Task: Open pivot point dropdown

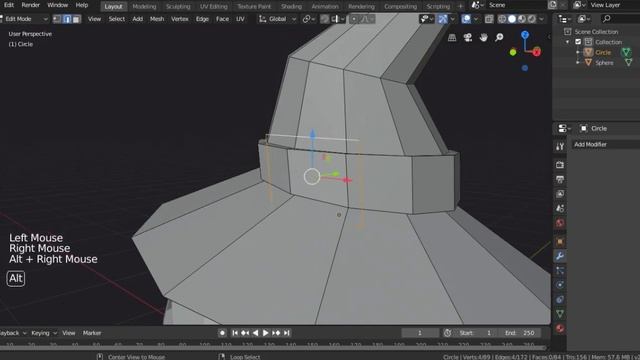Action: (309, 19)
